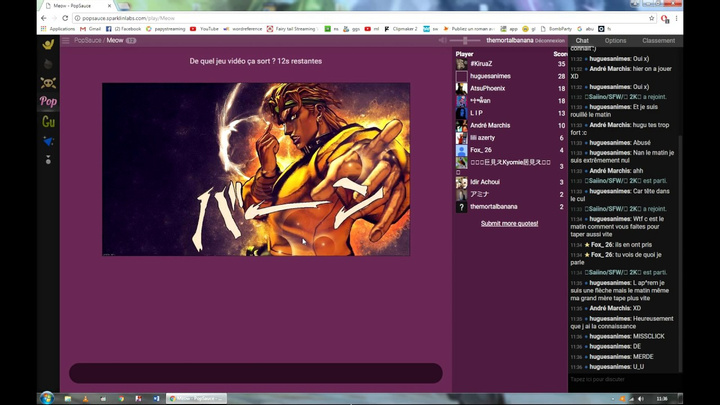Click the Déconnexion logout link
This screenshot has height=405, width=720.
550,41
